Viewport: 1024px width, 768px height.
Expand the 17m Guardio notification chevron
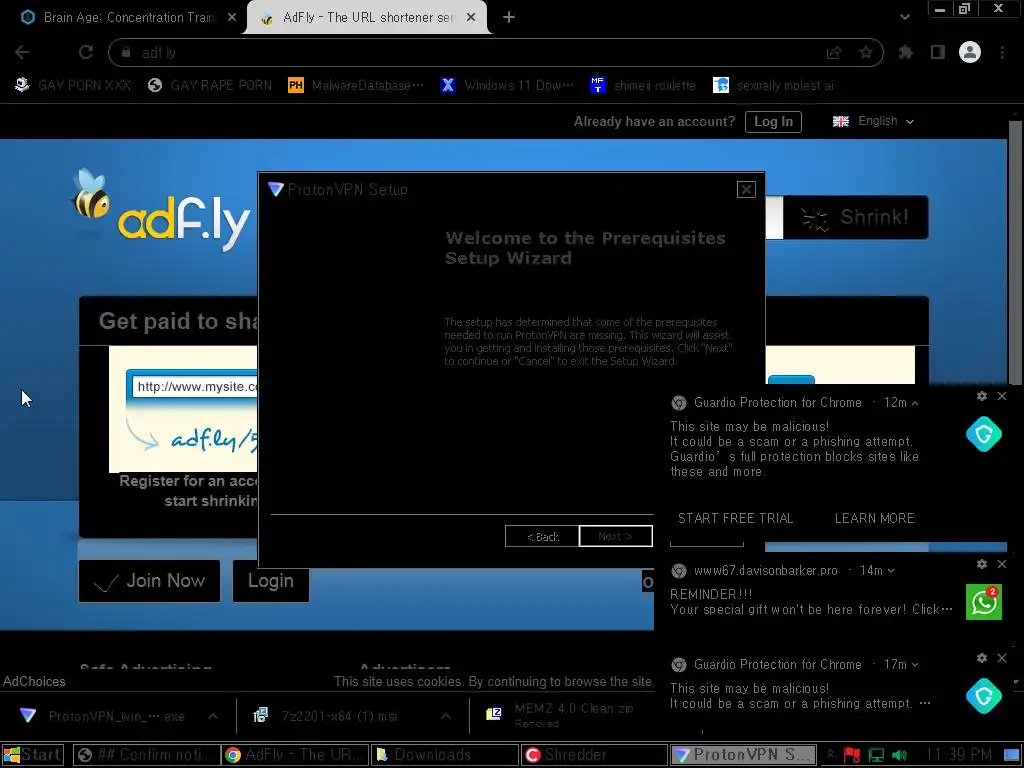pyautogui.click(x=915, y=665)
